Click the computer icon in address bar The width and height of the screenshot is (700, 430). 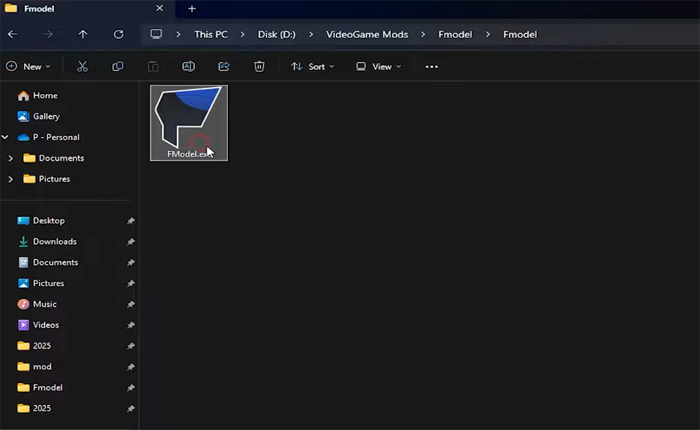tap(156, 34)
